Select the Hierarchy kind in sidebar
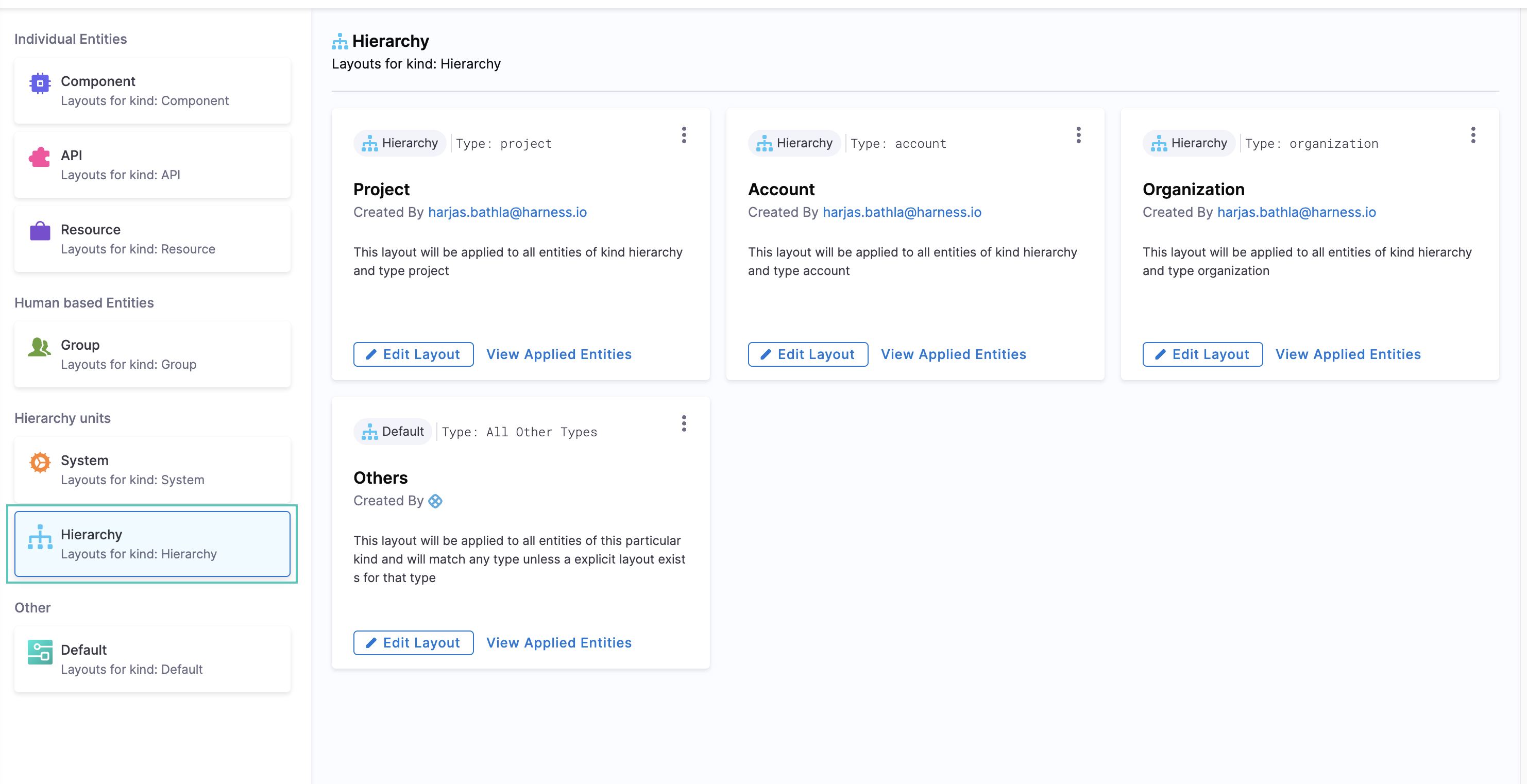 pyautogui.click(x=152, y=544)
